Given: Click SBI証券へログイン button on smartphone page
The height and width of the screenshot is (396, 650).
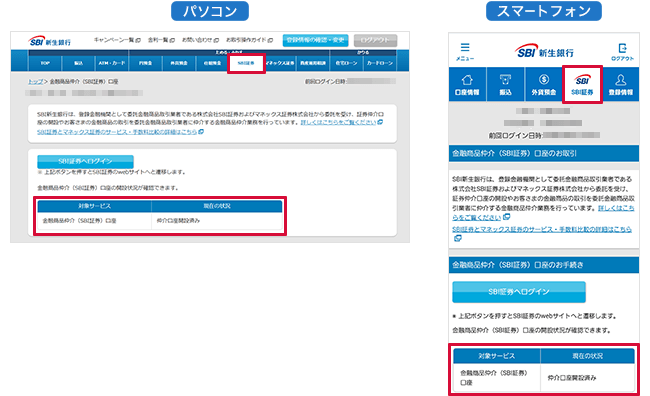Looking at the screenshot, I should 519,292.
